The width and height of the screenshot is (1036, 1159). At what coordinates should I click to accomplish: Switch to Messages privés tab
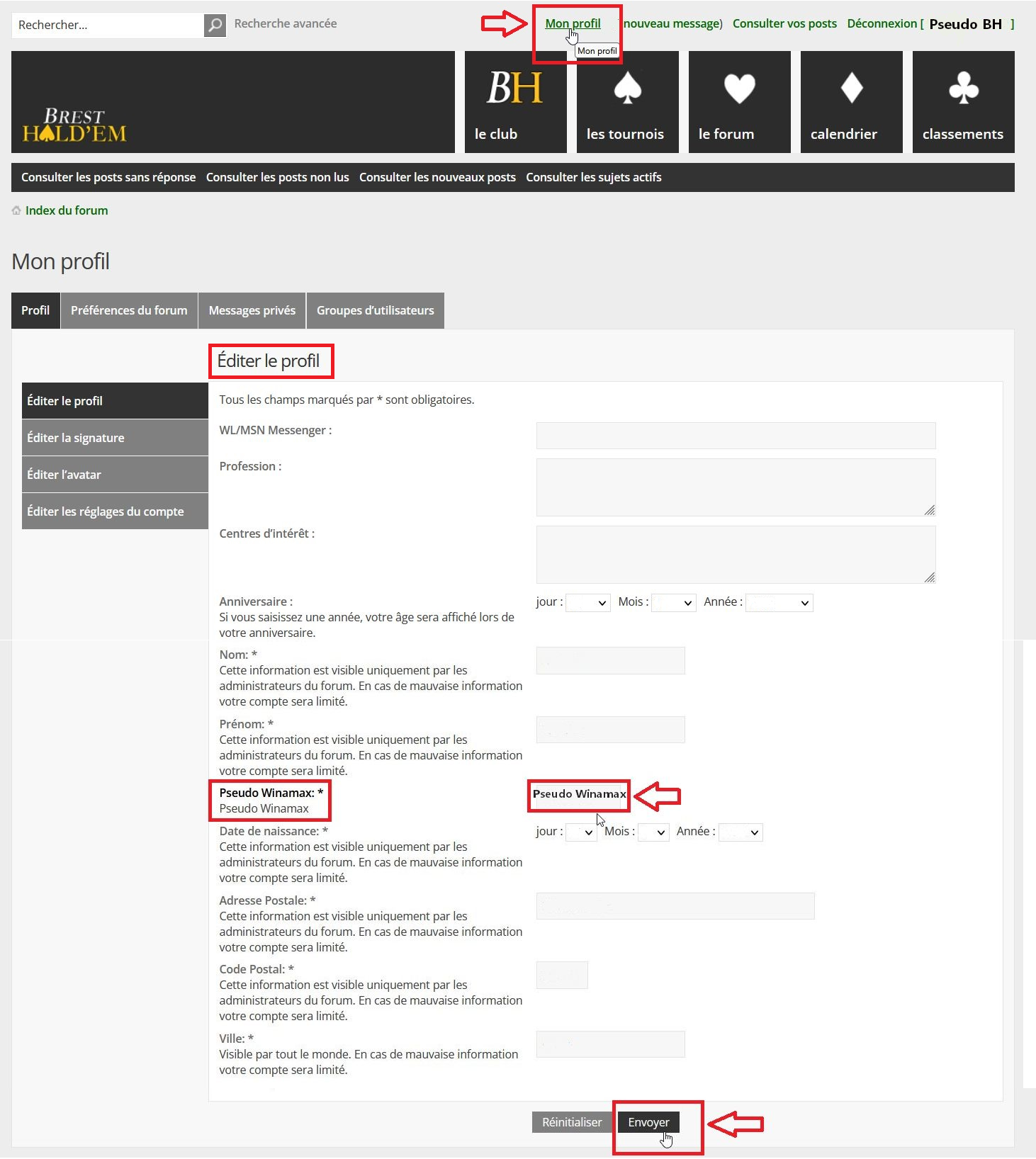point(252,311)
